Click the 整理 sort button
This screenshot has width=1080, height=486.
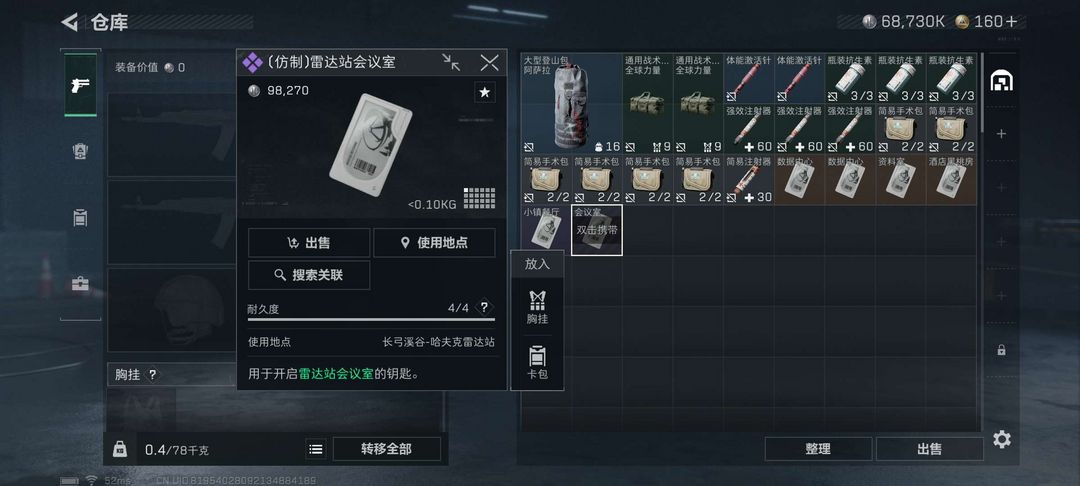(818, 449)
